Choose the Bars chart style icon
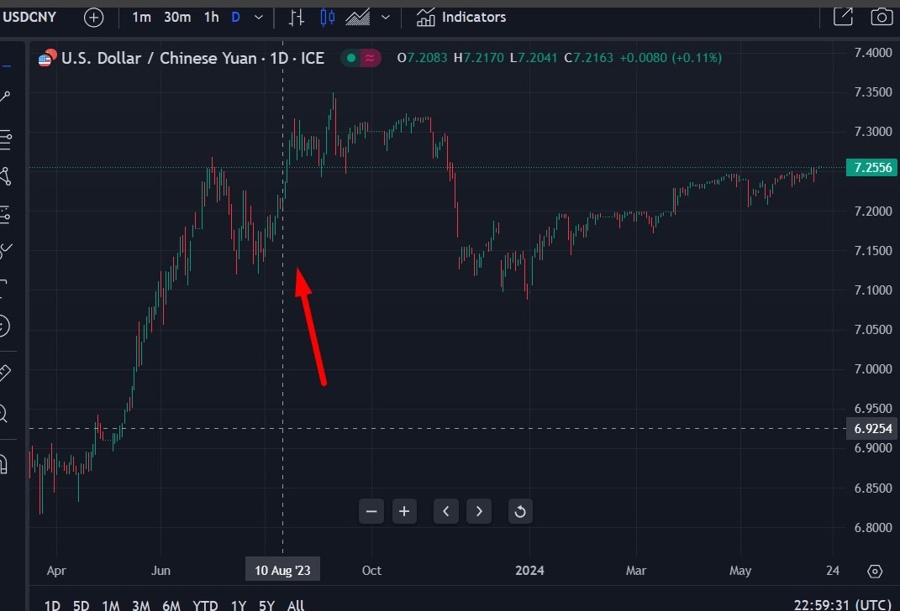The image size is (900, 611). click(296, 17)
